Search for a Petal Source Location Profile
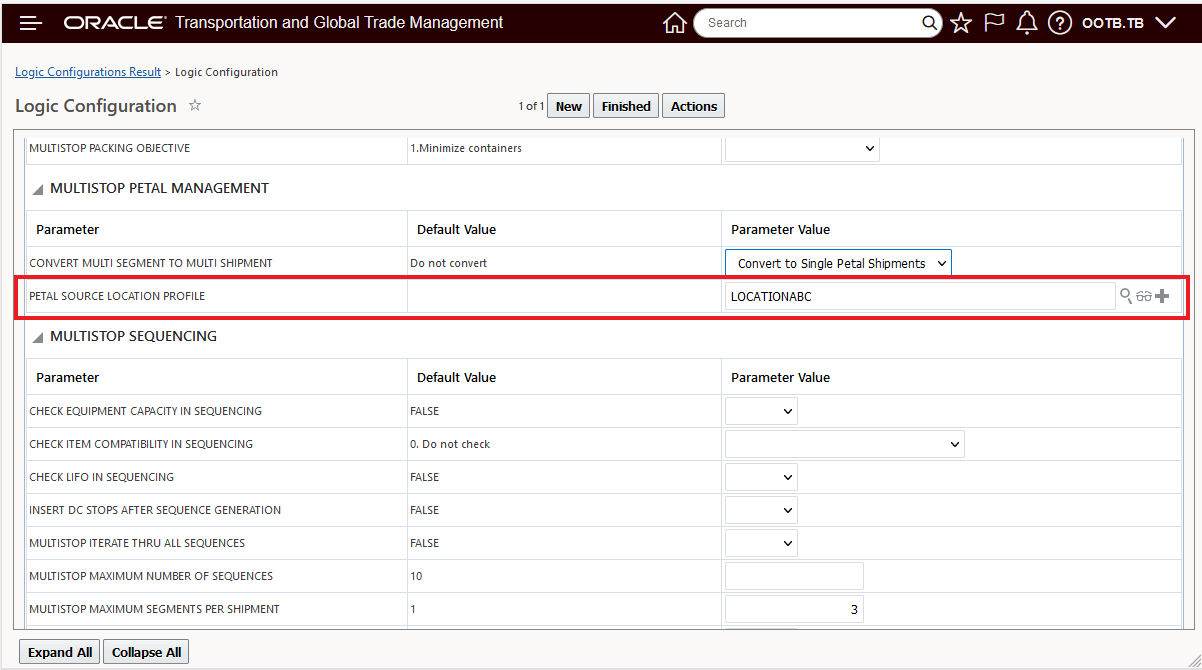Image resolution: width=1202 pixels, height=670 pixels. 1126,296
